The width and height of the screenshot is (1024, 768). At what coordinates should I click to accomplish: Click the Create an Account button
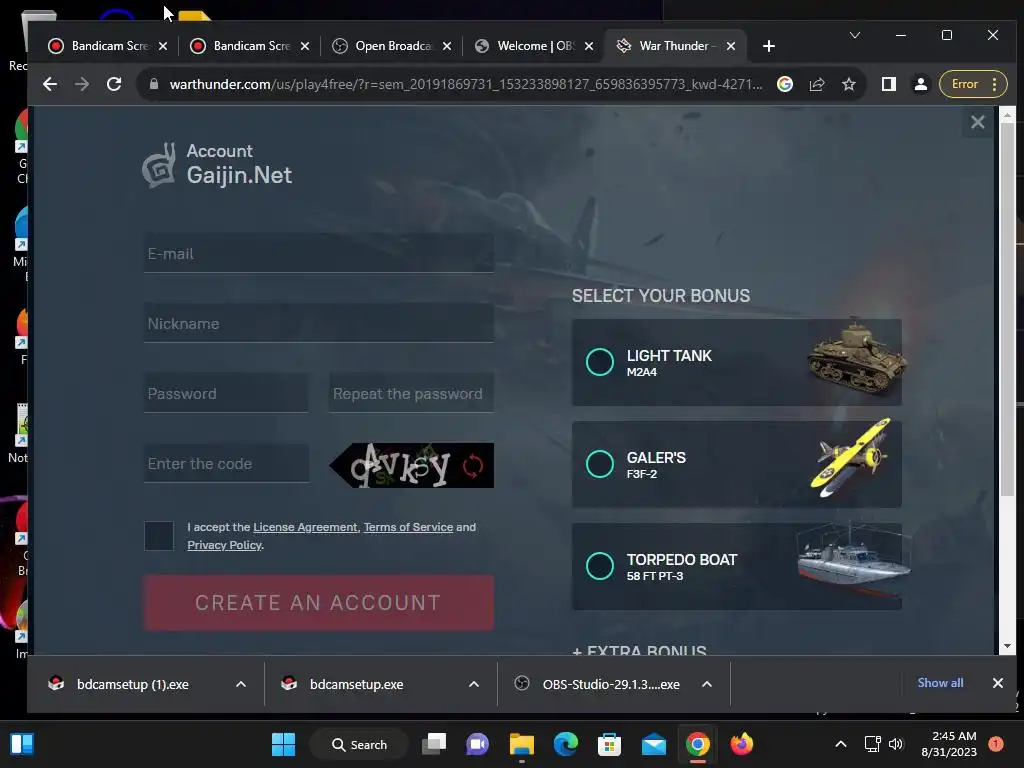pos(319,602)
